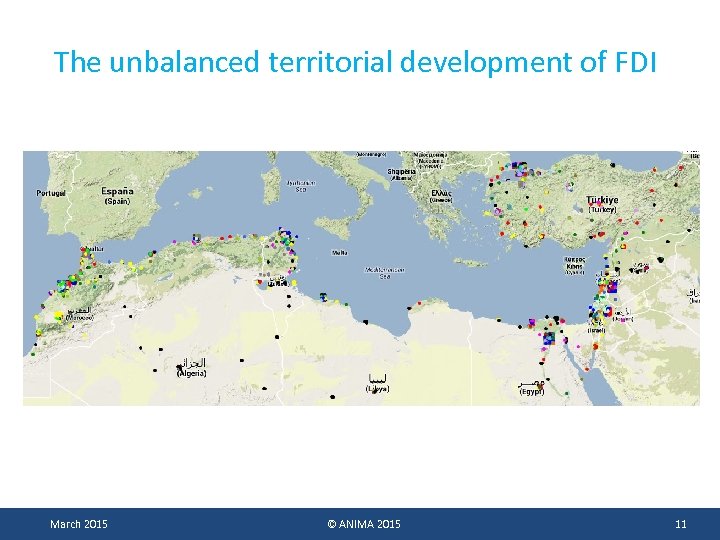Viewport: 720px width, 540px height.
Task: Click the Libya label on the map
Action: pos(377,384)
